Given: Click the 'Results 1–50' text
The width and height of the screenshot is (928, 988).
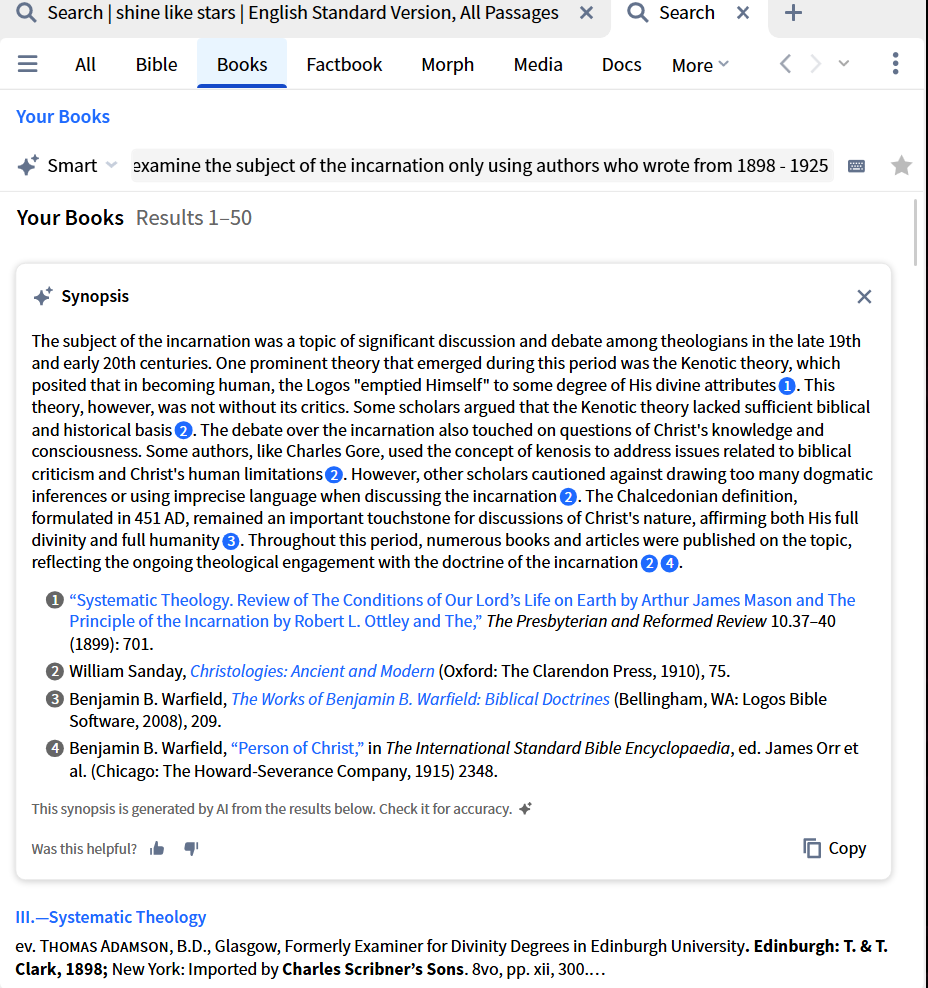Looking at the screenshot, I should coord(194,217).
